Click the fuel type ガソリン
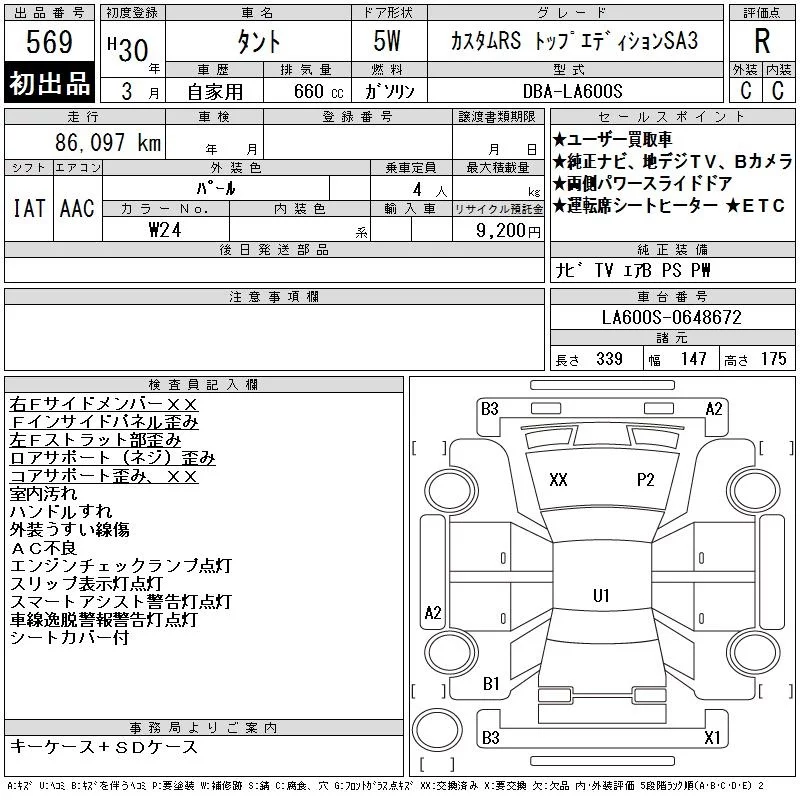The width and height of the screenshot is (800, 800). point(390,91)
